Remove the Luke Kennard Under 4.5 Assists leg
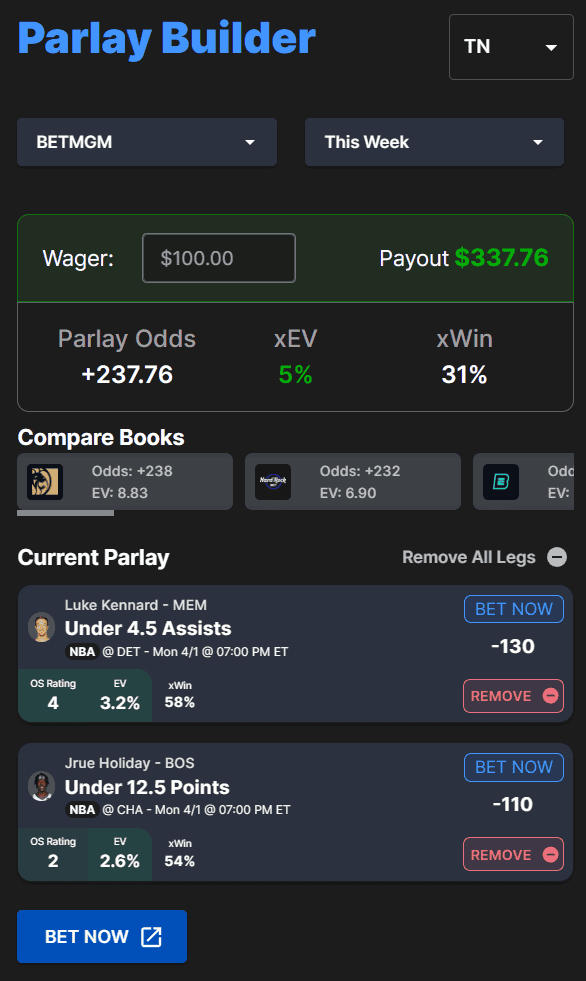 (513, 696)
